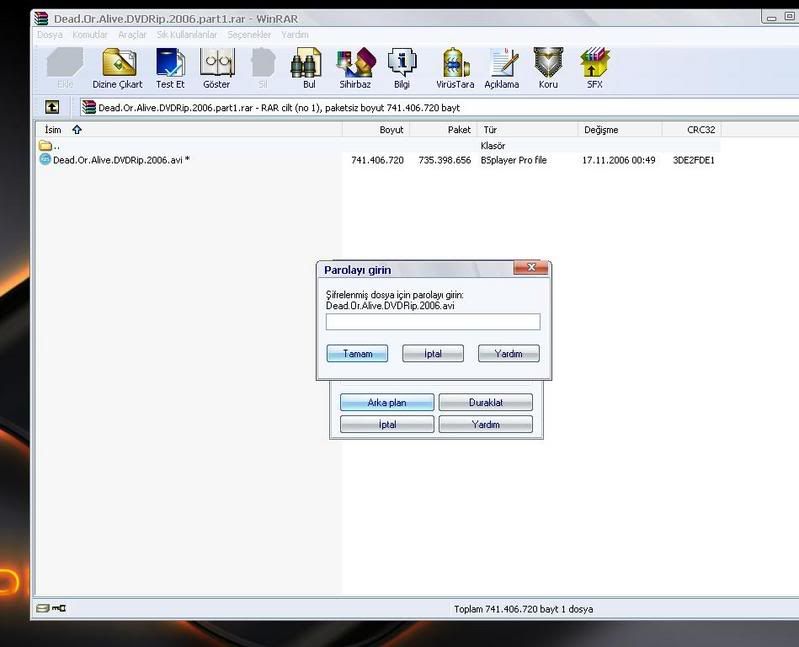Go up one folder level arrow

click(x=52, y=107)
